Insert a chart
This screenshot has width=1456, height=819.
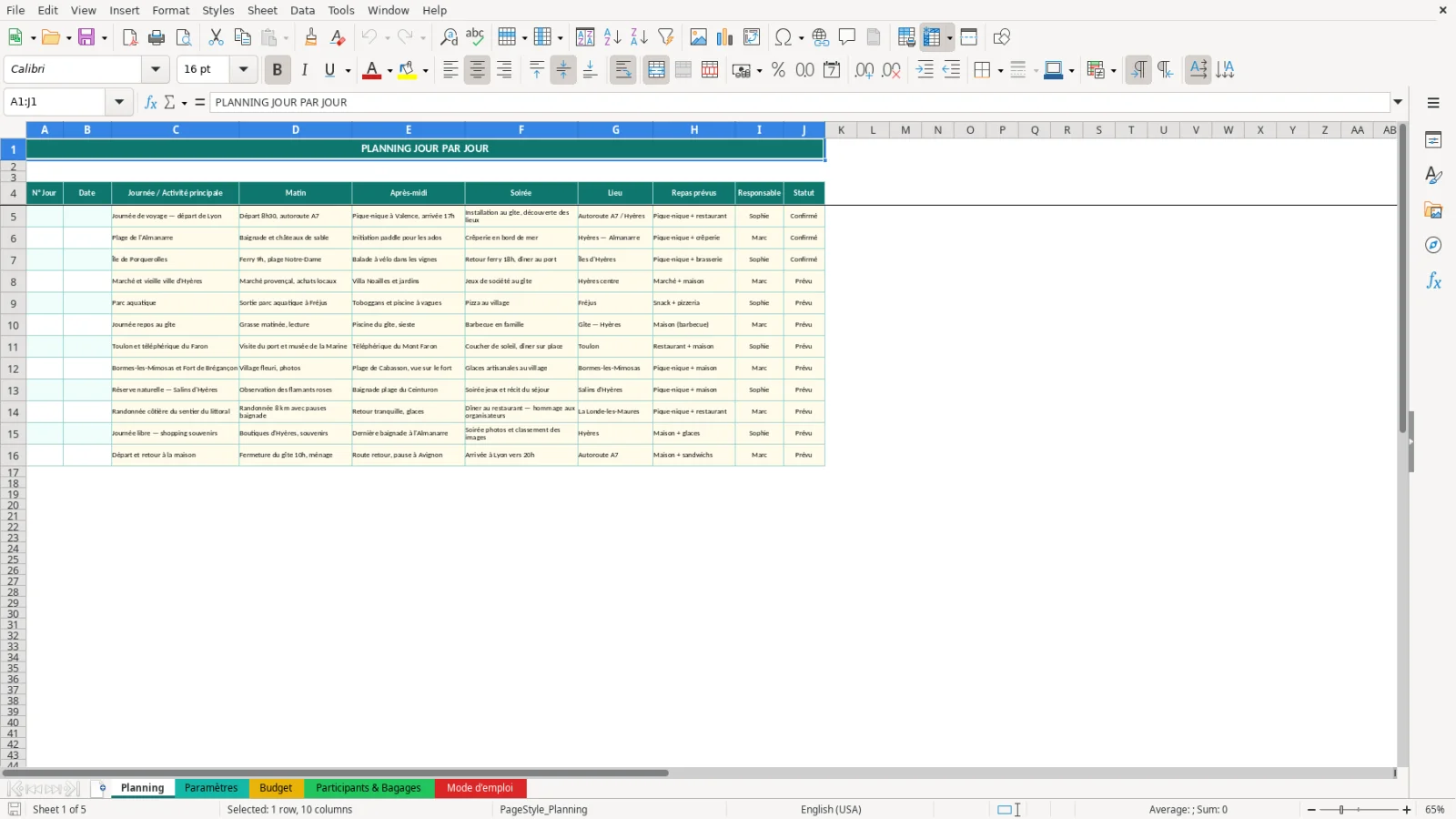coord(724,37)
